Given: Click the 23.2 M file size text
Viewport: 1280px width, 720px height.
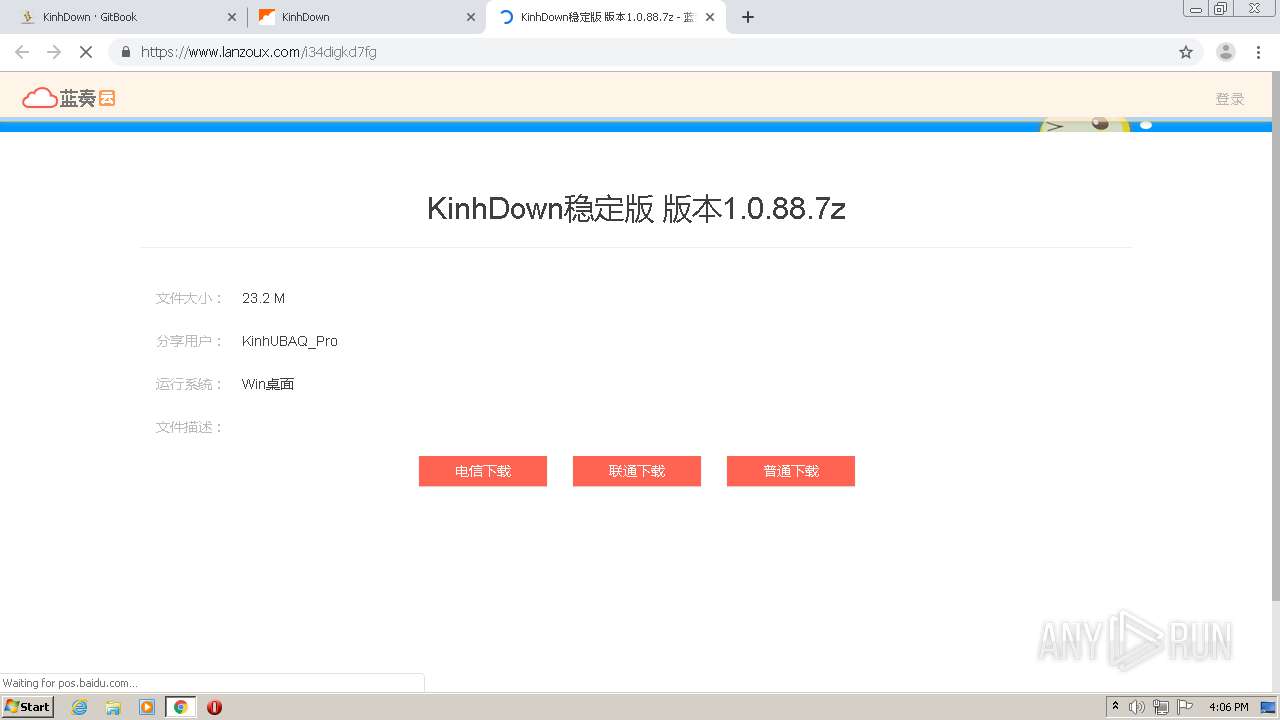Looking at the screenshot, I should (264, 298).
